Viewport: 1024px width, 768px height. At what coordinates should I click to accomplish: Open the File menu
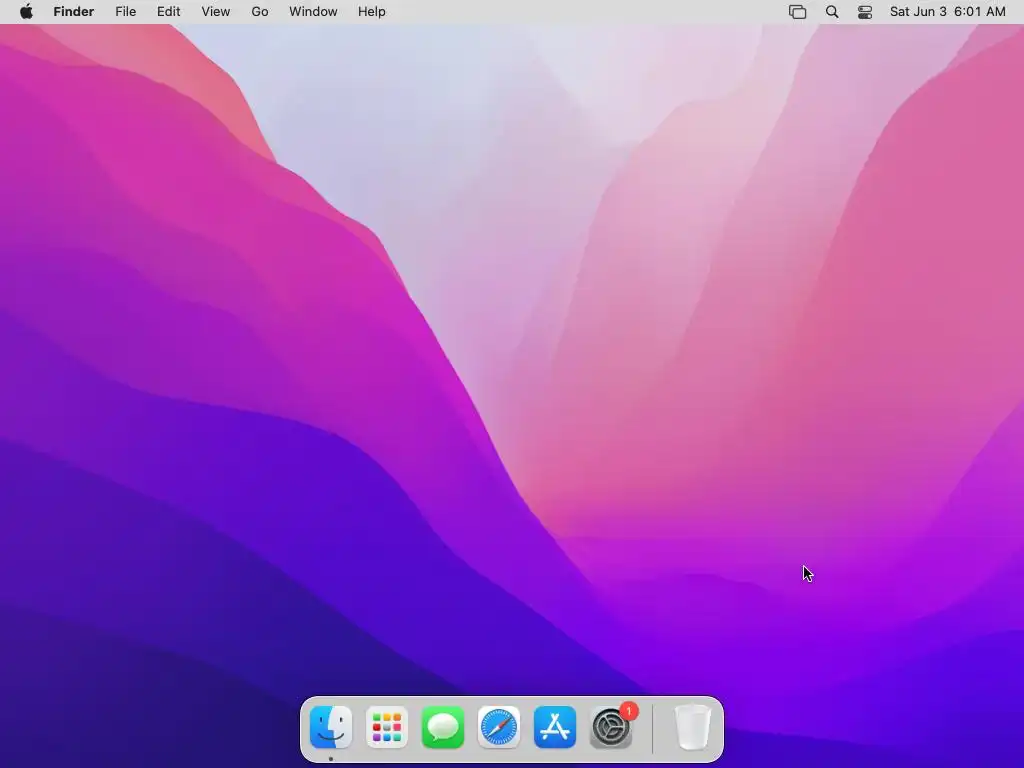click(x=125, y=12)
